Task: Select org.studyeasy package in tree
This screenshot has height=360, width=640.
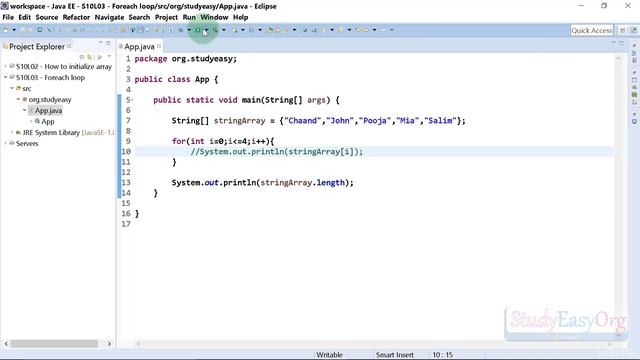Action: pos(50,99)
